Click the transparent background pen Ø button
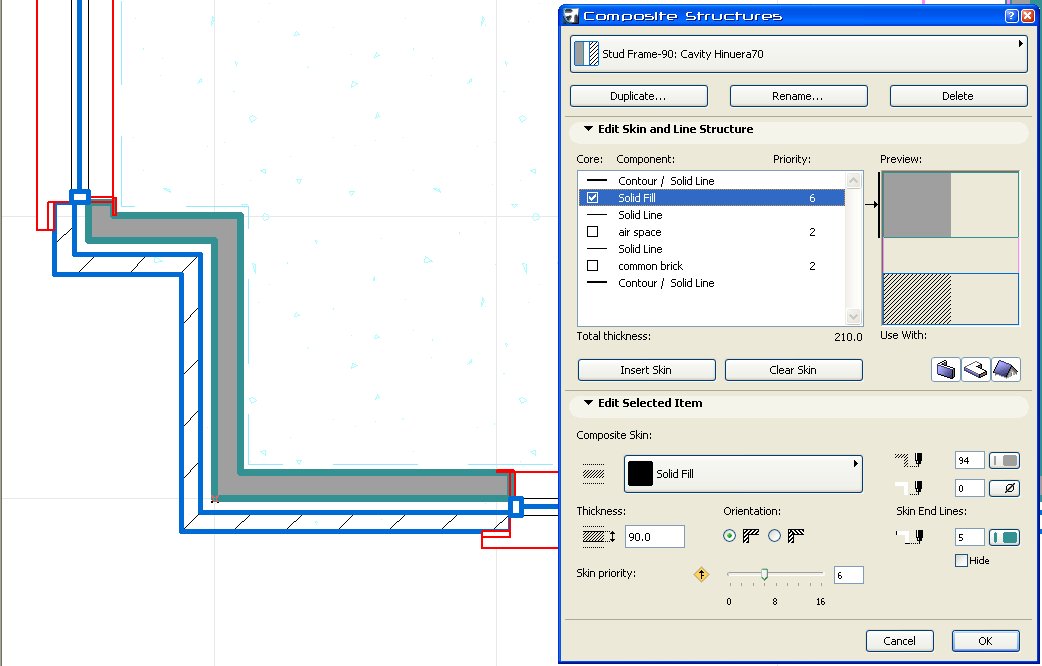Image resolution: width=1042 pixels, height=666 pixels. [x=1004, y=487]
